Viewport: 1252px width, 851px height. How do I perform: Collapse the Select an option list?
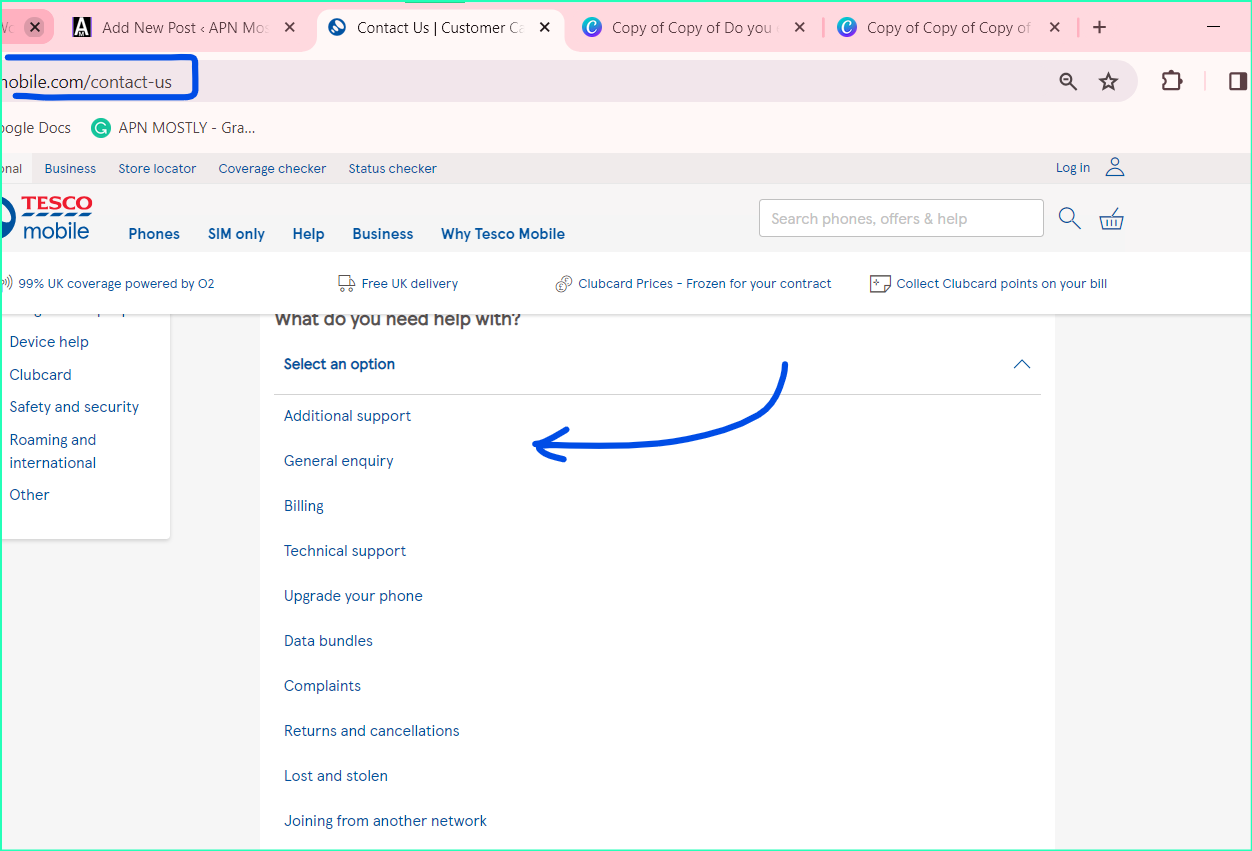pos(1021,364)
